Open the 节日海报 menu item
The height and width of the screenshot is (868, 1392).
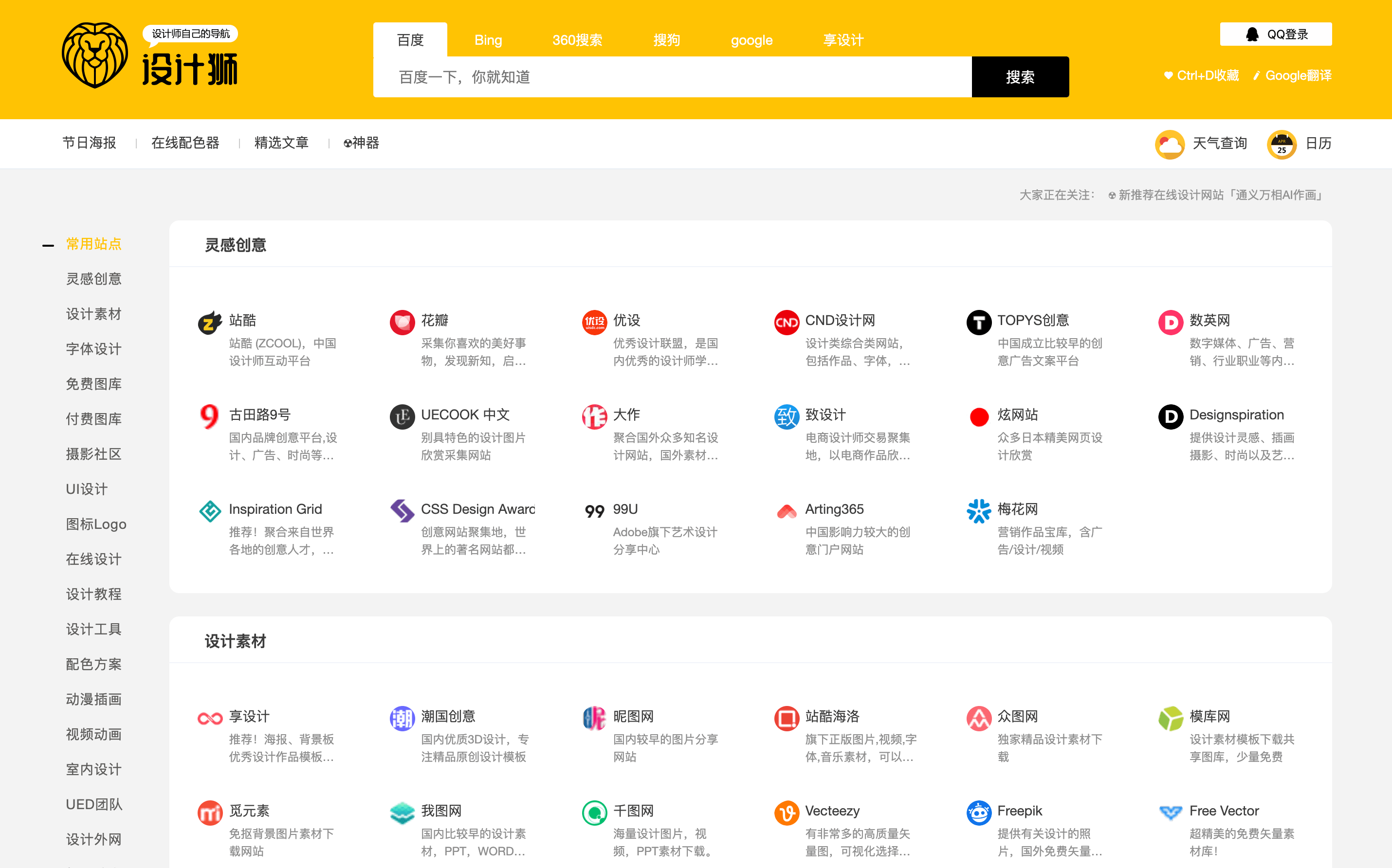click(90, 143)
